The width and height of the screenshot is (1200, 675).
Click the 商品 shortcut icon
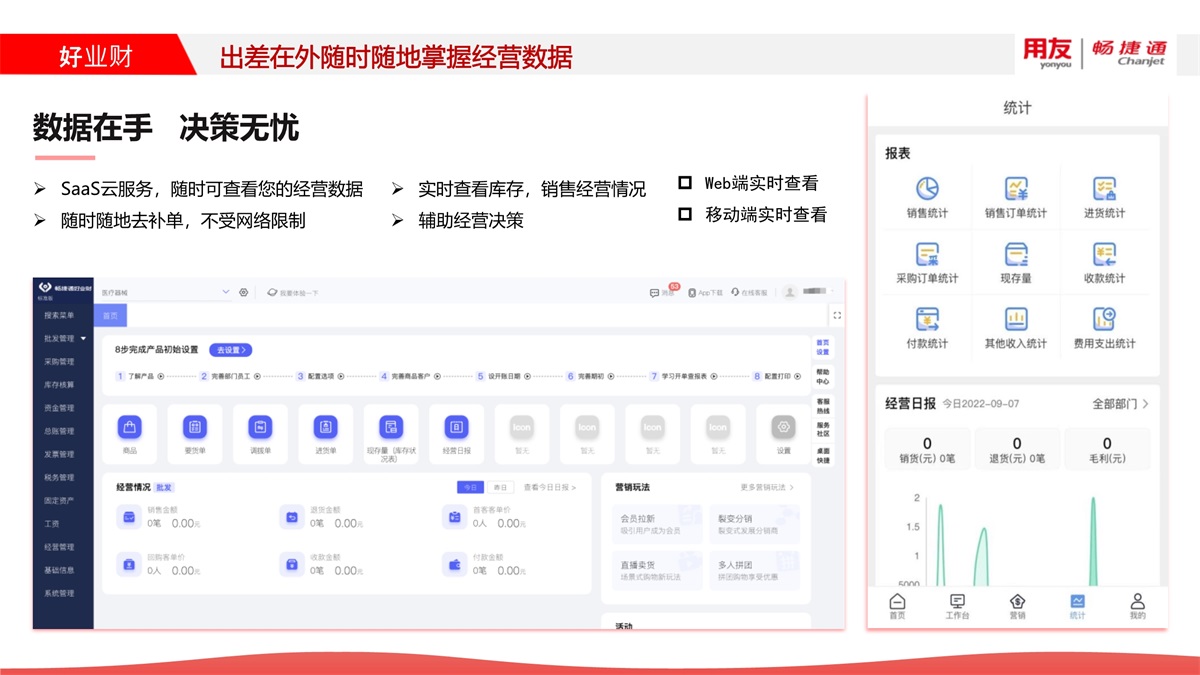(x=130, y=428)
